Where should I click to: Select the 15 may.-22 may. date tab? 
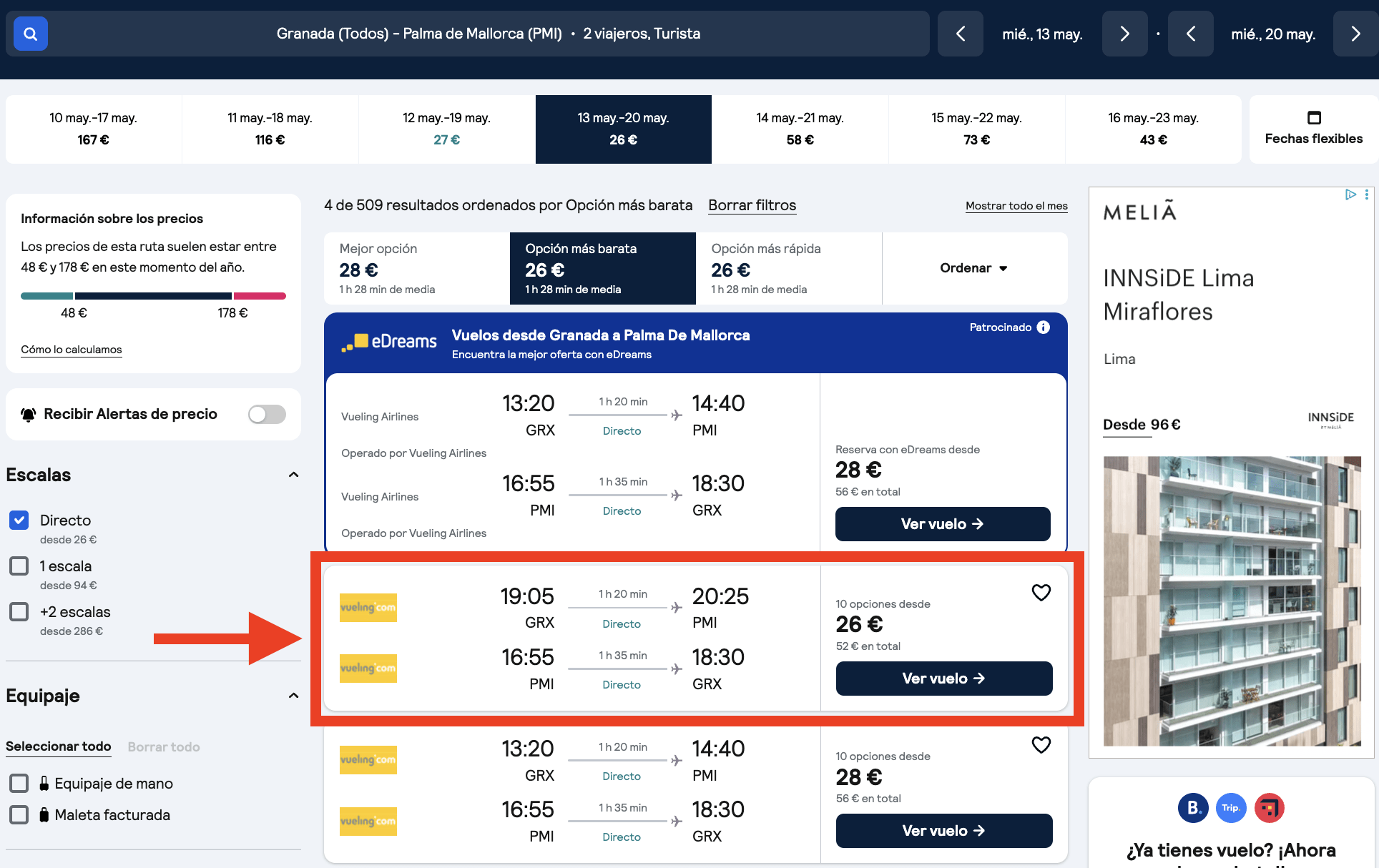(x=977, y=129)
